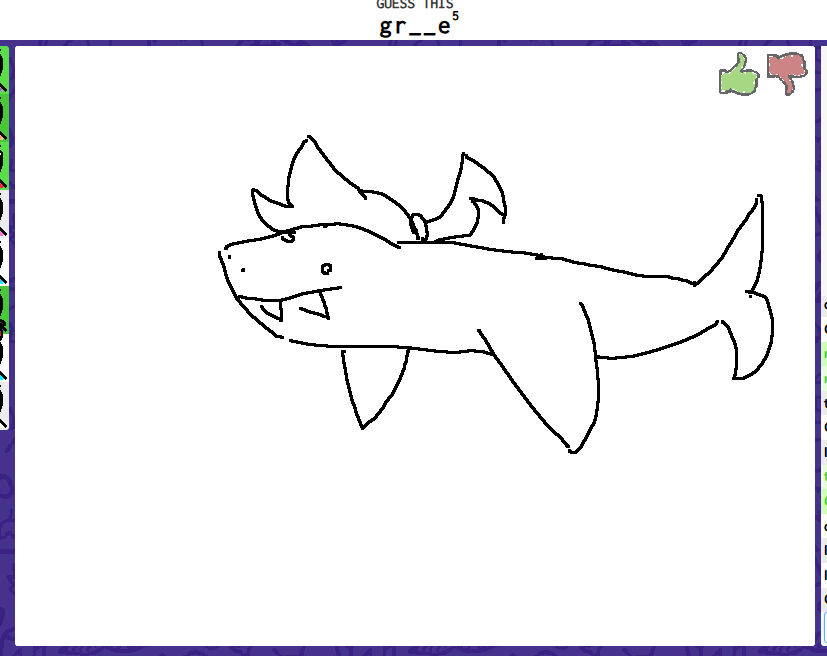Viewport: 827px width, 656px height.
Task: Select the last player at the list bottom
Action: coord(4,405)
